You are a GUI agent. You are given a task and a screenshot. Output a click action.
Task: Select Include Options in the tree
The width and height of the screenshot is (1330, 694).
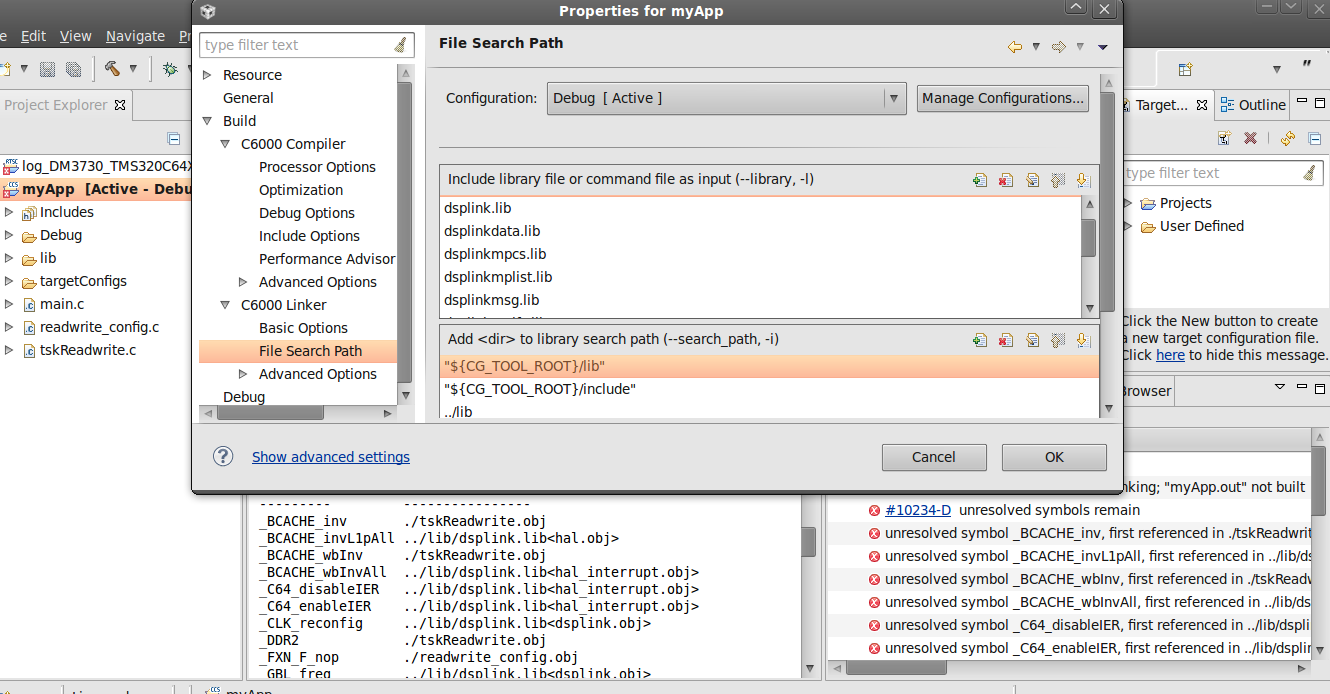pos(309,236)
